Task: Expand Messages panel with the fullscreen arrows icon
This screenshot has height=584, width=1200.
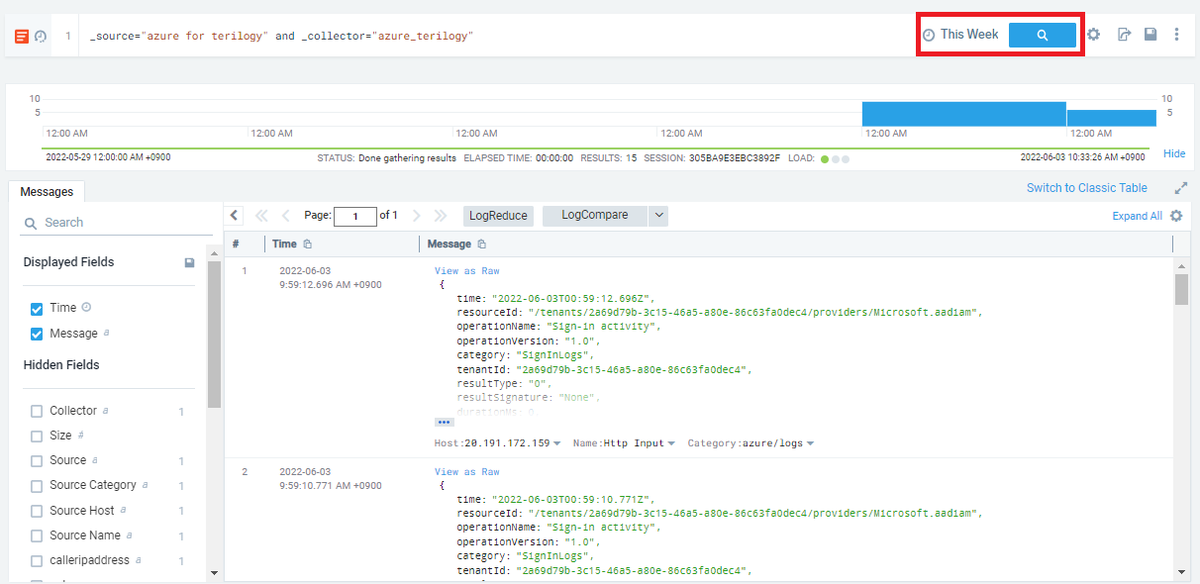Action: [1181, 187]
